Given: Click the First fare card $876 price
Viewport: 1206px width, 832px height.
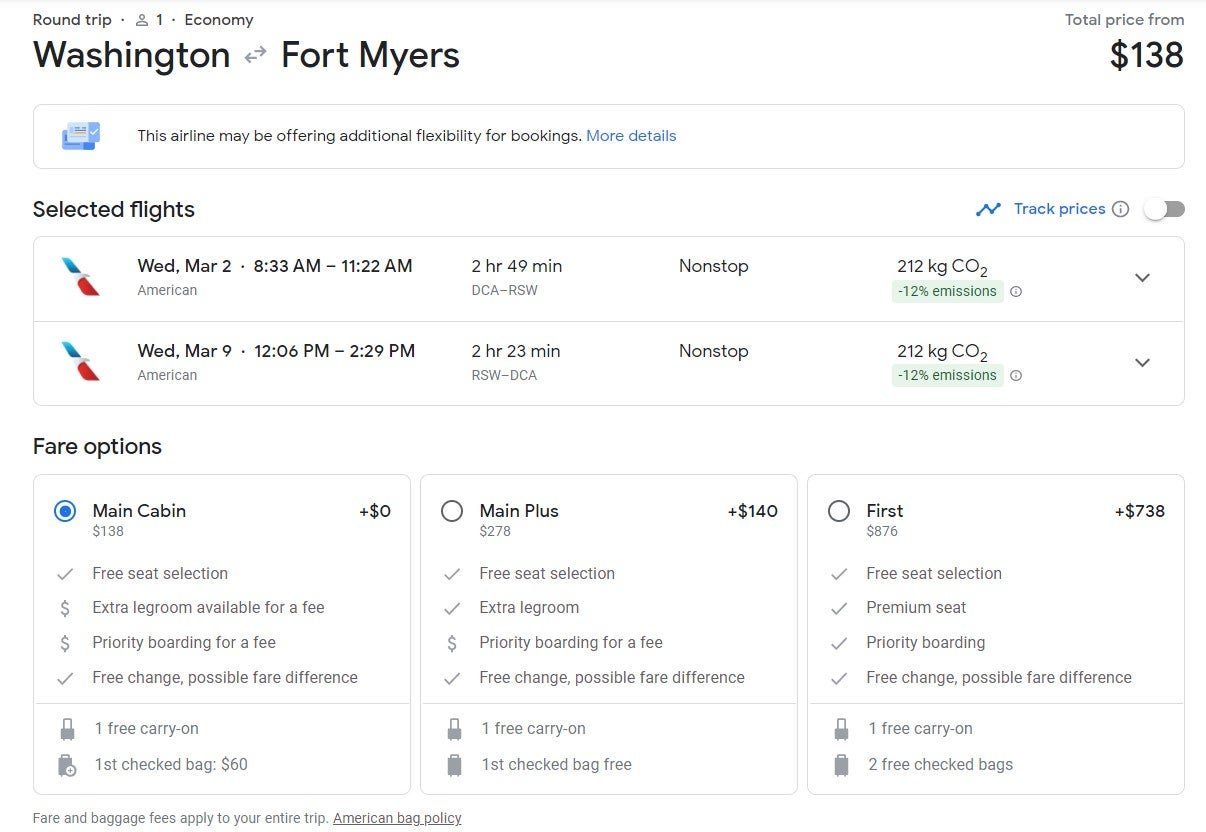Looking at the screenshot, I should coord(882,532).
